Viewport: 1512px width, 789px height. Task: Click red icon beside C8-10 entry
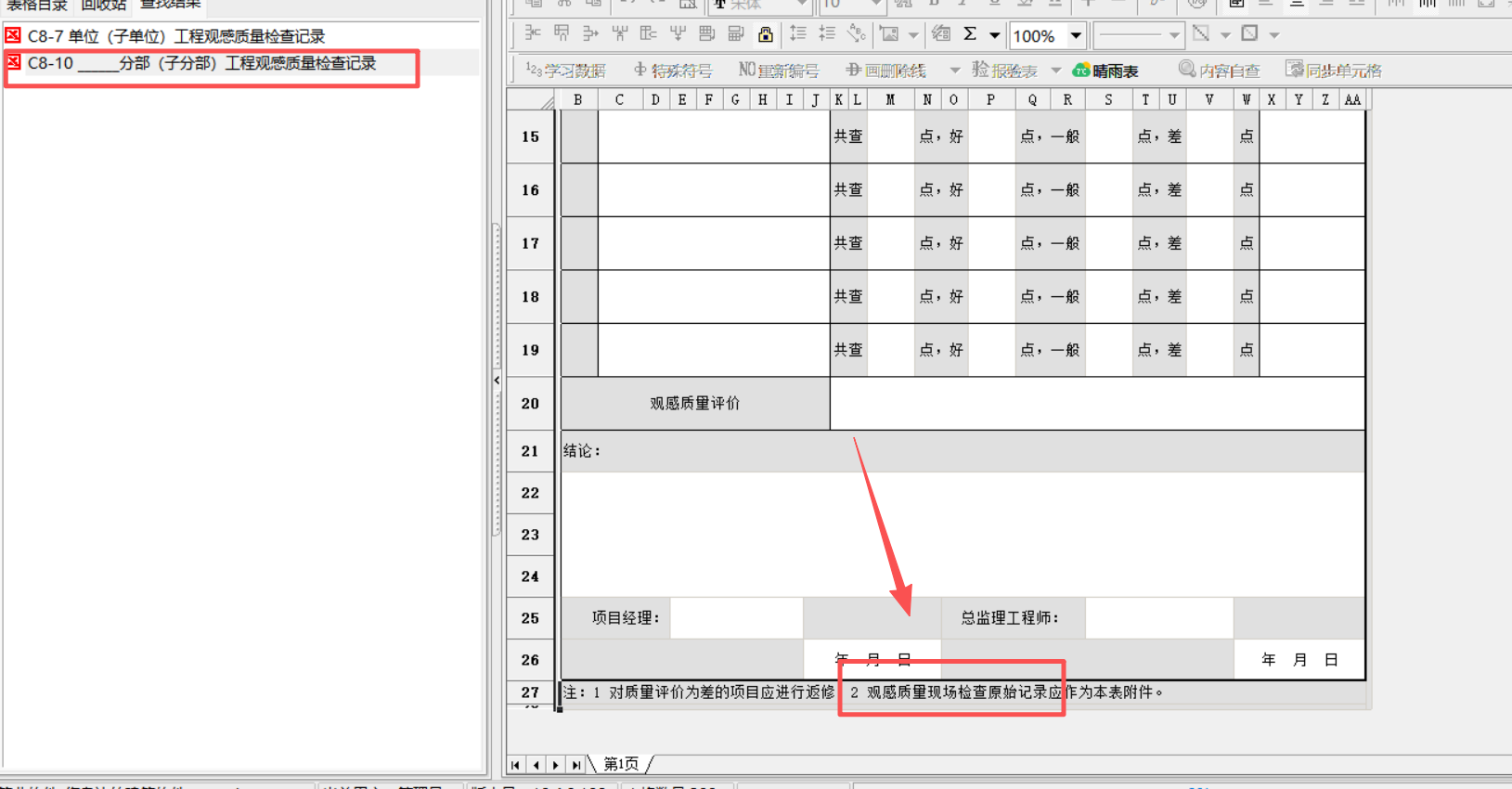pyautogui.click(x=13, y=62)
